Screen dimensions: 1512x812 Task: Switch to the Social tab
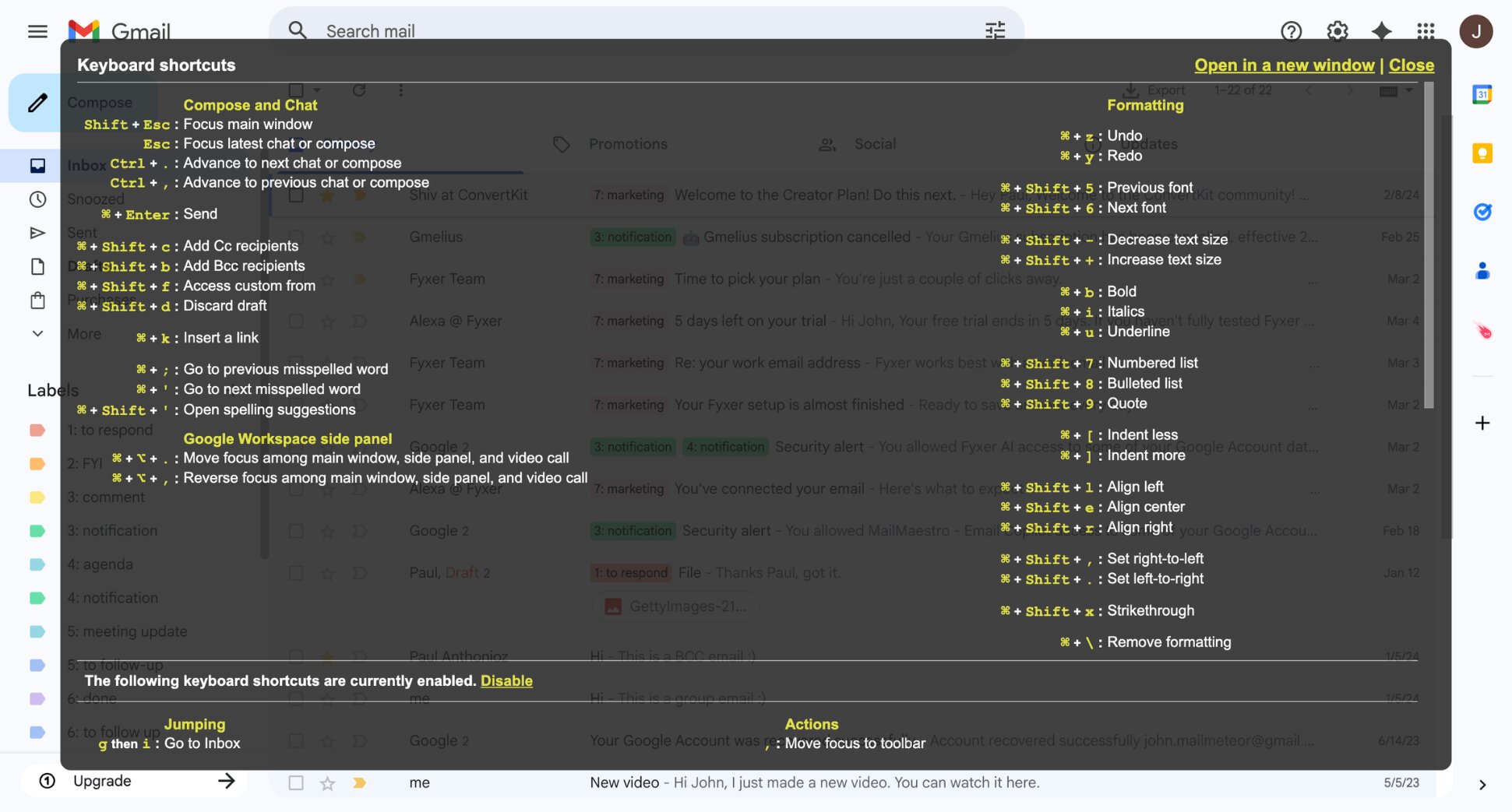pyautogui.click(x=874, y=143)
